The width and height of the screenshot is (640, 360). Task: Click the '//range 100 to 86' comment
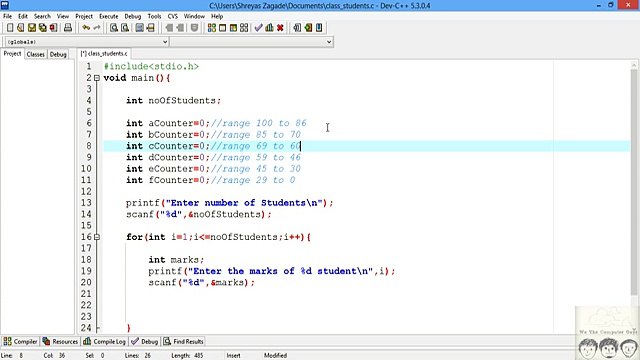[x=259, y=123]
